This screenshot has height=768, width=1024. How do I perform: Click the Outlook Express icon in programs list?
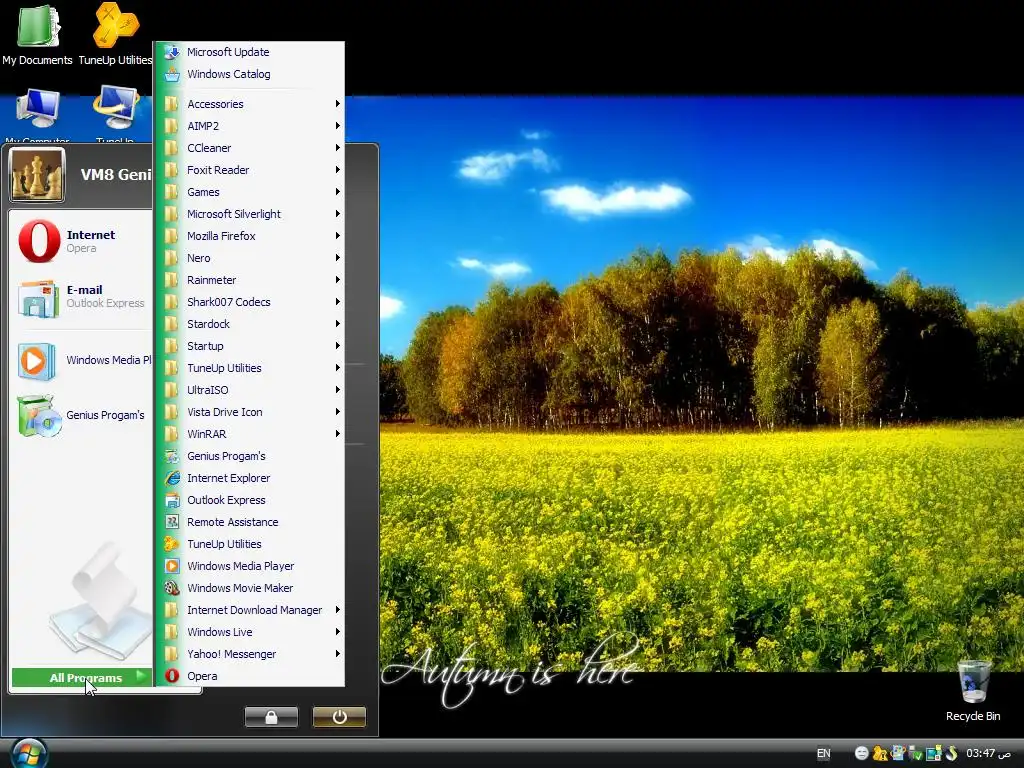pyautogui.click(x=172, y=500)
